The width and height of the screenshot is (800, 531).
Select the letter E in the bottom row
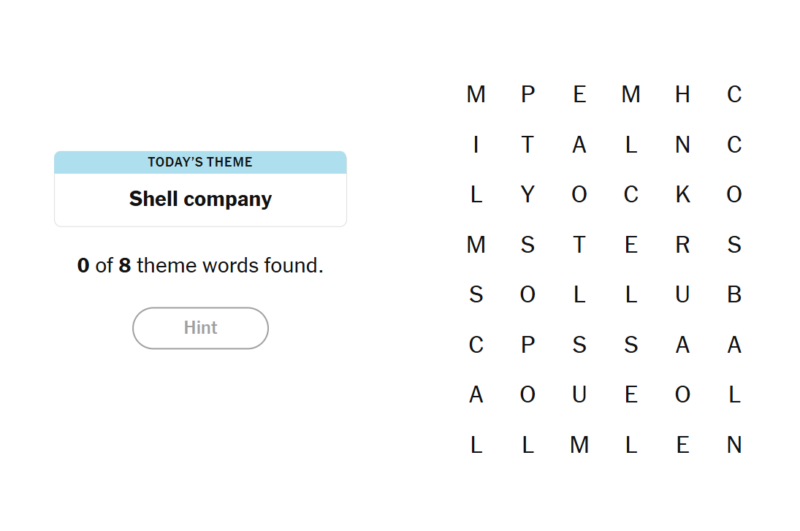click(683, 445)
